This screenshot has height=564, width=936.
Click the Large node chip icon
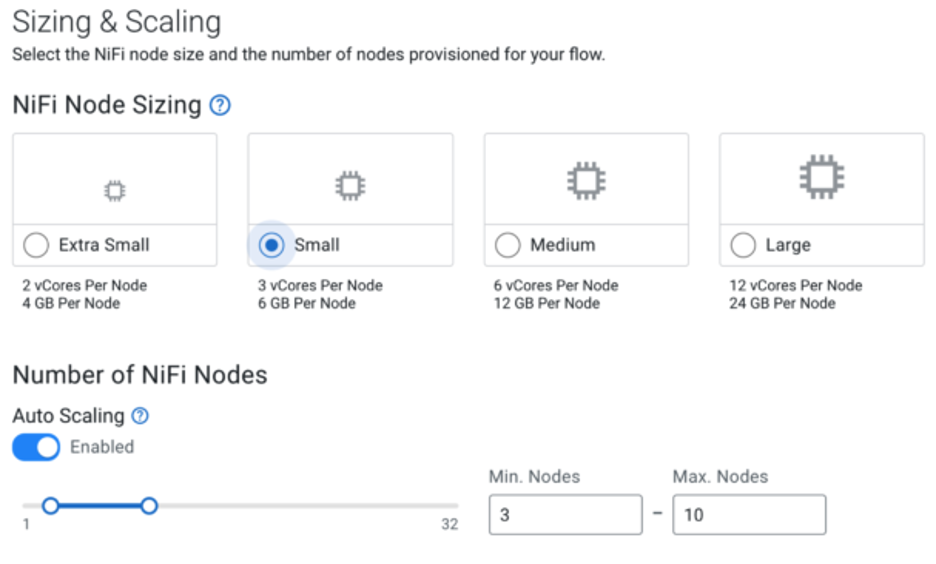[x=822, y=177]
